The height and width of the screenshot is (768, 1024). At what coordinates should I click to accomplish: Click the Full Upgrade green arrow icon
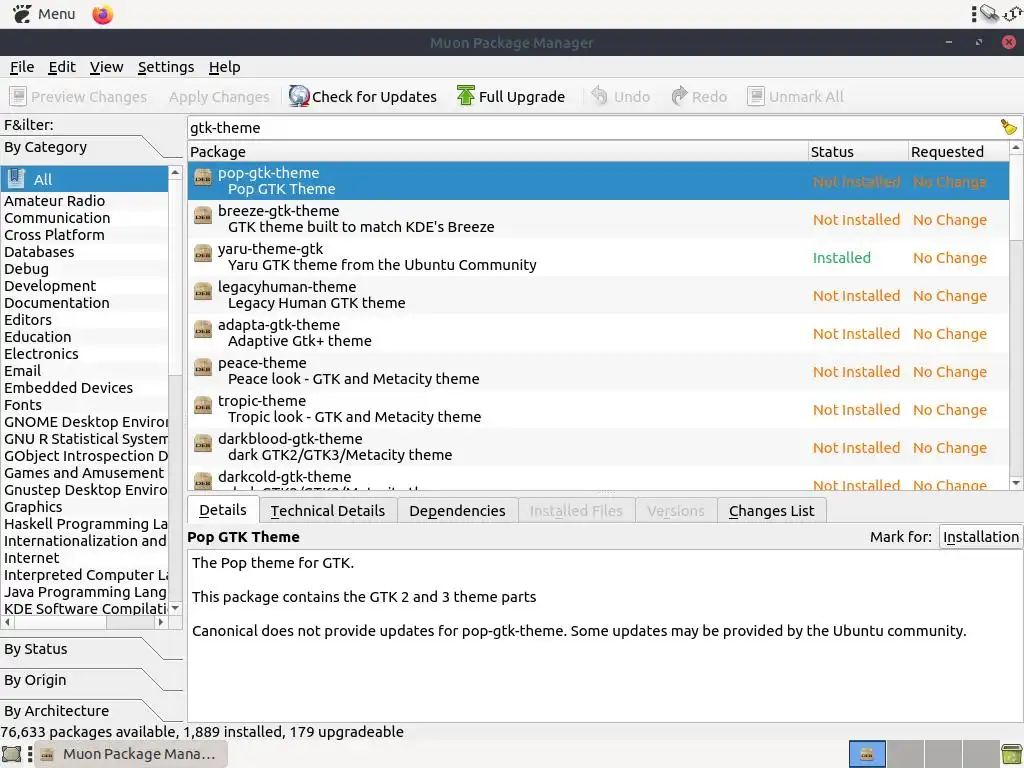tap(466, 96)
